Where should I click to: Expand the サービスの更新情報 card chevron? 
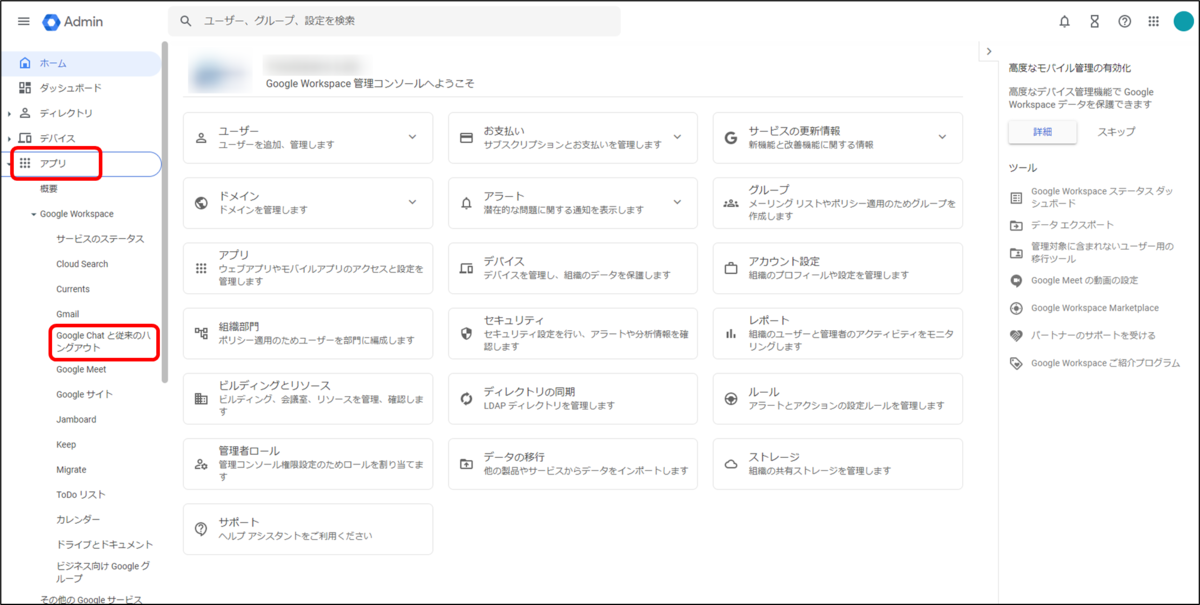pos(942,137)
